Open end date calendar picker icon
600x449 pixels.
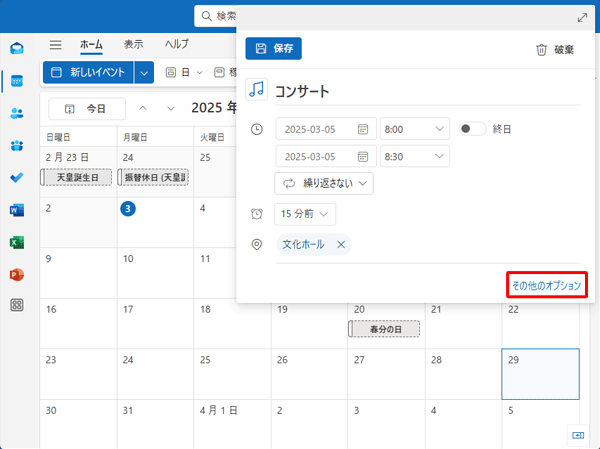point(363,157)
